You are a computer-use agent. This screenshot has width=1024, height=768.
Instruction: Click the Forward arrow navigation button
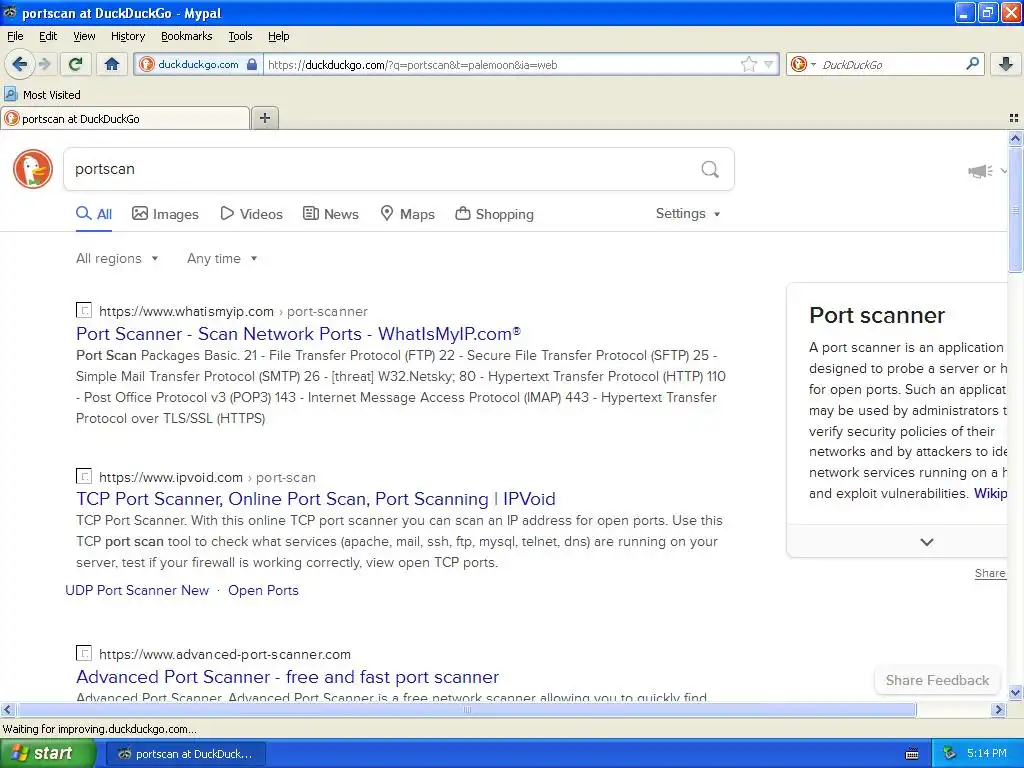[x=44, y=64]
